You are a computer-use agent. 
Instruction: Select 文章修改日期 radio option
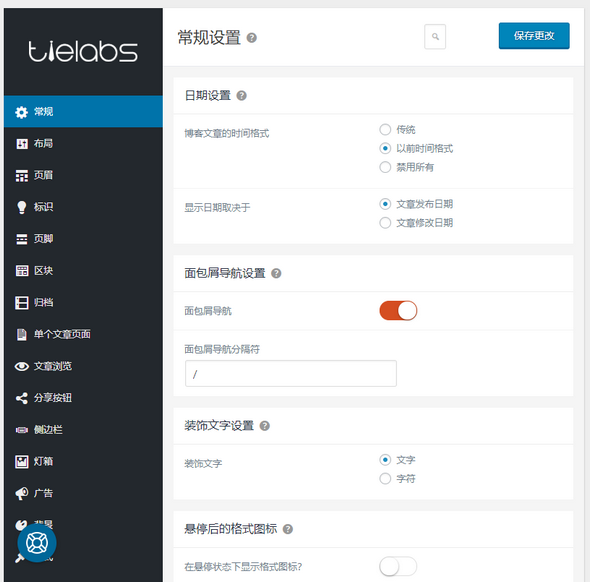click(x=385, y=223)
